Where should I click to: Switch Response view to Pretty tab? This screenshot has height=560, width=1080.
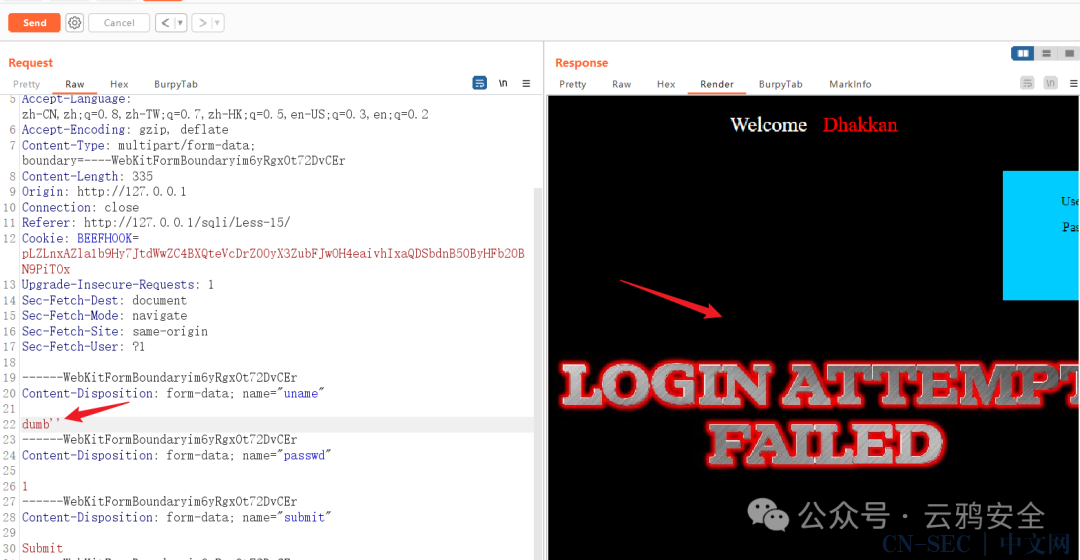pyautogui.click(x=572, y=84)
